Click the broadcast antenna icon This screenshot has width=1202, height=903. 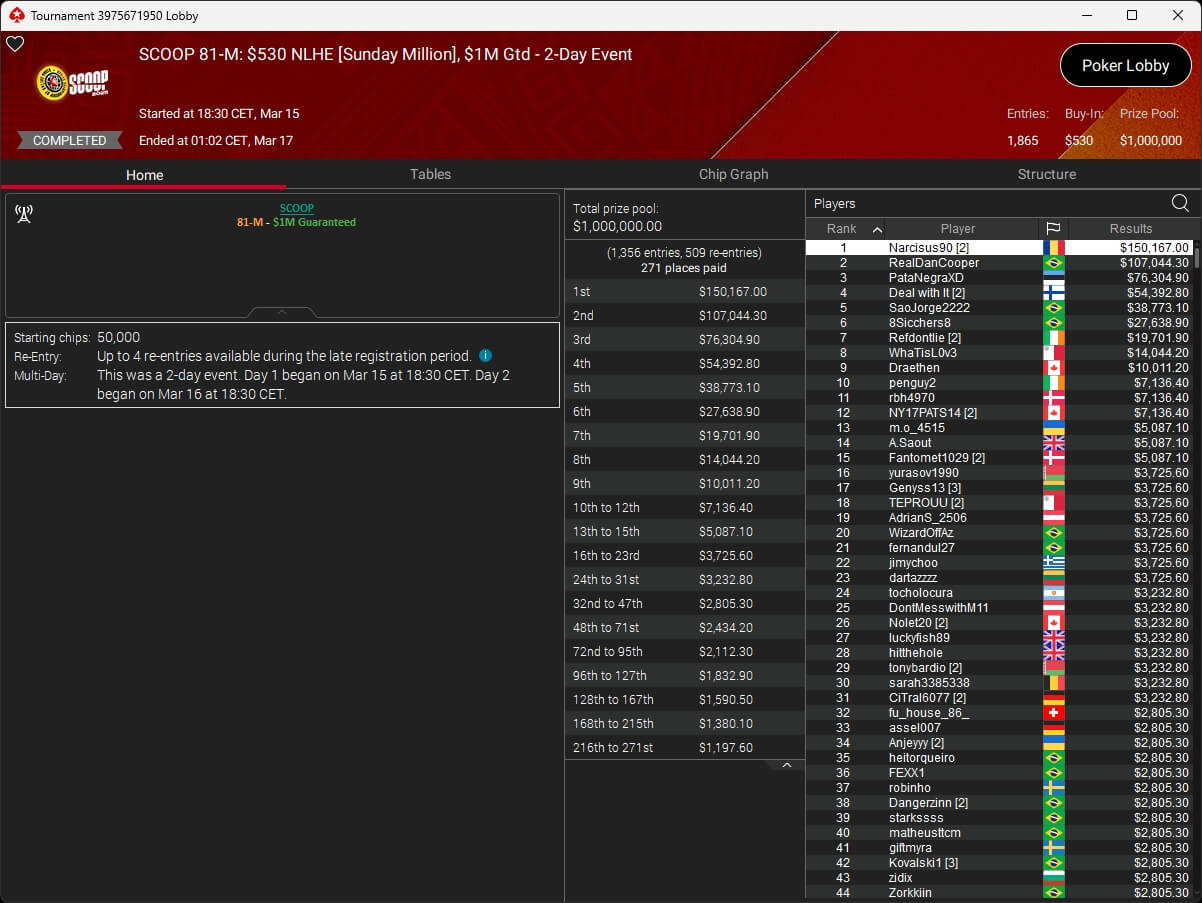click(24, 213)
